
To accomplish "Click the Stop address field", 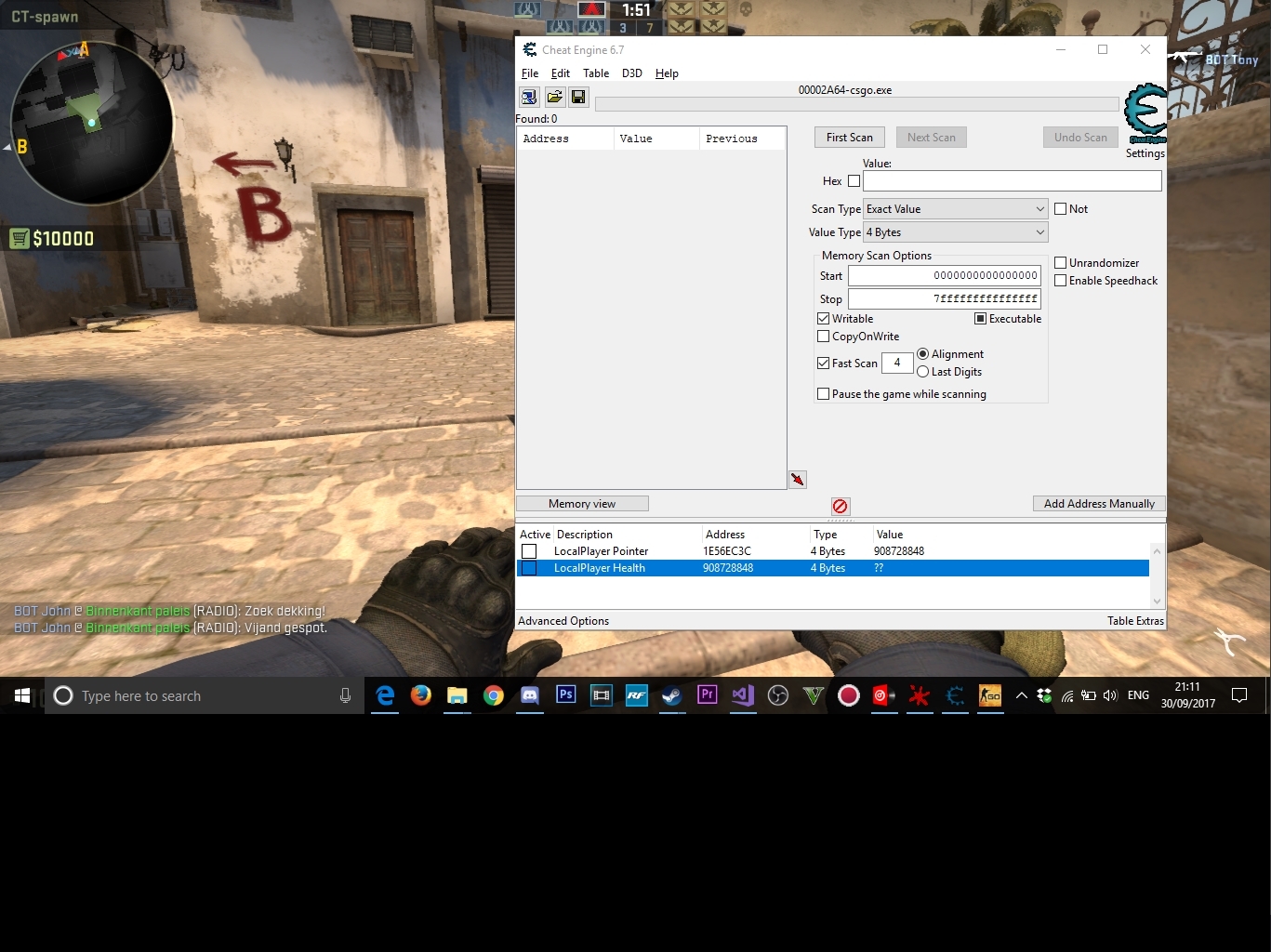I will coord(945,299).
